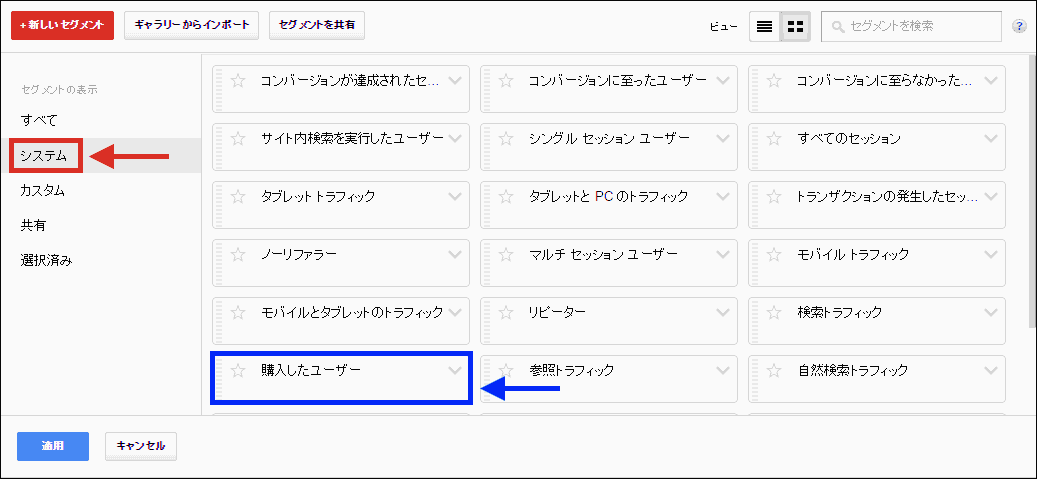Image resolution: width=1037 pixels, height=479 pixels.
Task: Select システム in the segment sidebar
Action: 44,155
